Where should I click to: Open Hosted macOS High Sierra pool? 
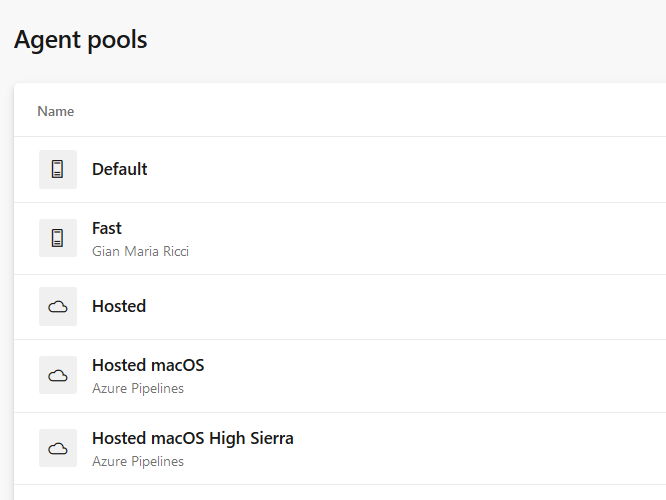point(192,438)
